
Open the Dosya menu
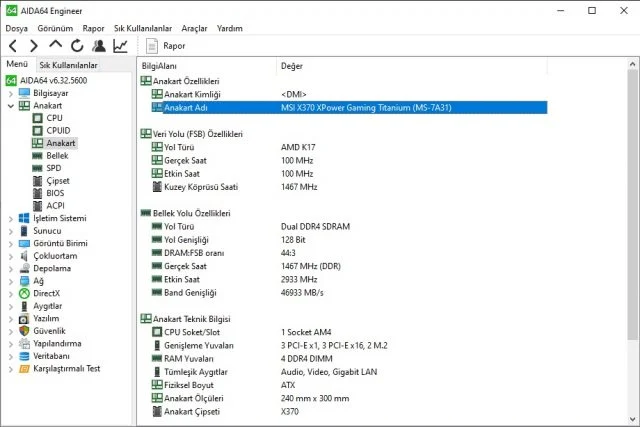[x=16, y=29]
